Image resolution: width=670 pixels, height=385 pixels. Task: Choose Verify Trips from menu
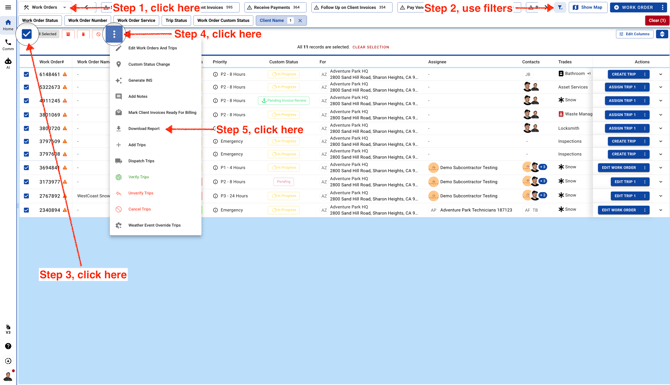click(x=156, y=177)
